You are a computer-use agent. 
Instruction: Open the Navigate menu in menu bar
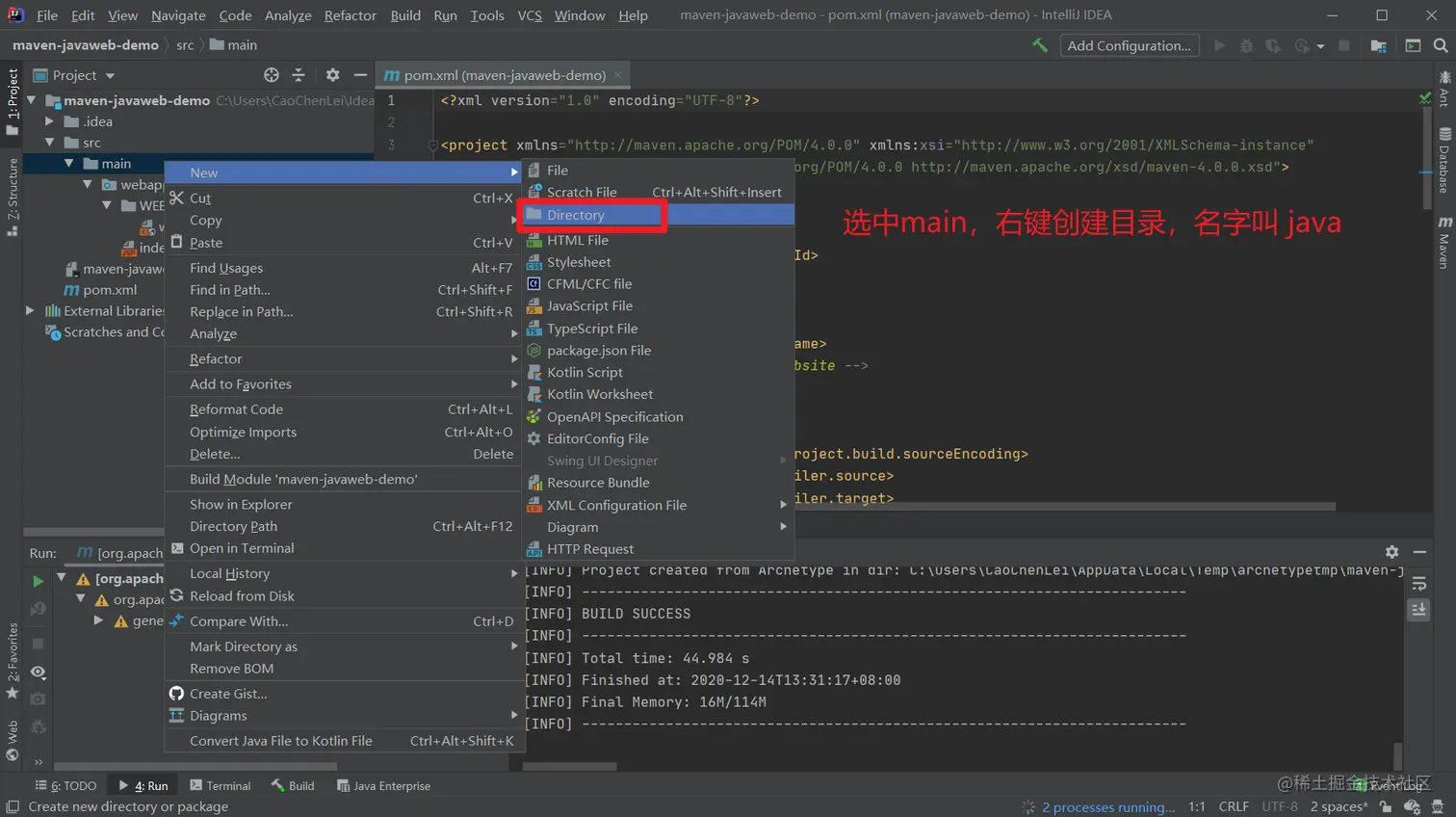point(178,15)
